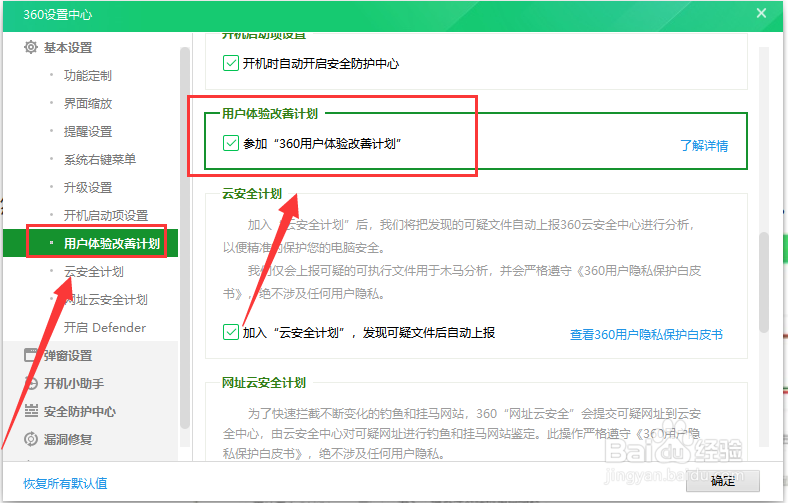788x503 pixels.
Task: Click the 开机小助手 clock icon
Action: pyautogui.click(x=31, y=383)
